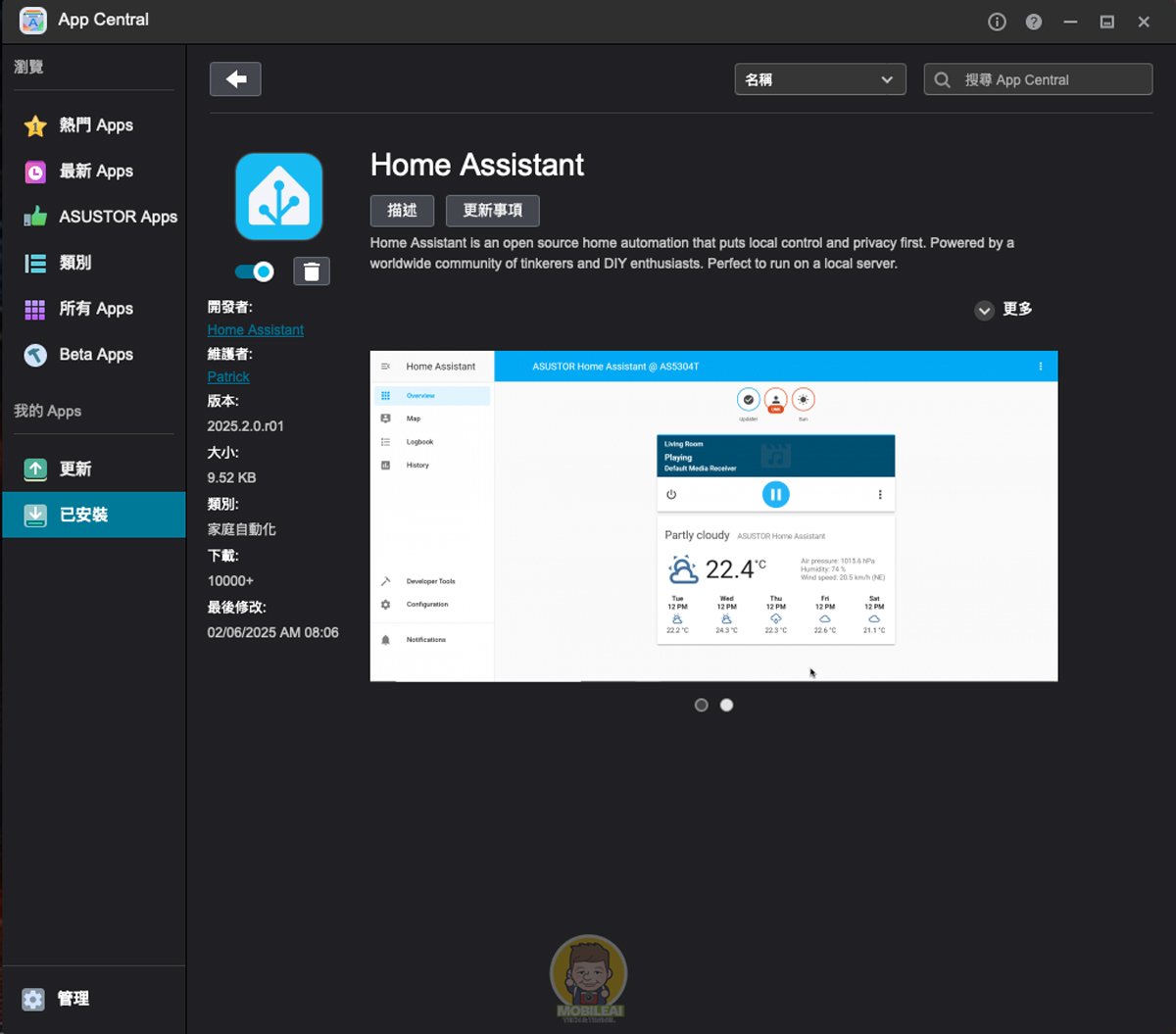
Task: Click the App Central logo in title bar
Action: [x=33, y=21]
